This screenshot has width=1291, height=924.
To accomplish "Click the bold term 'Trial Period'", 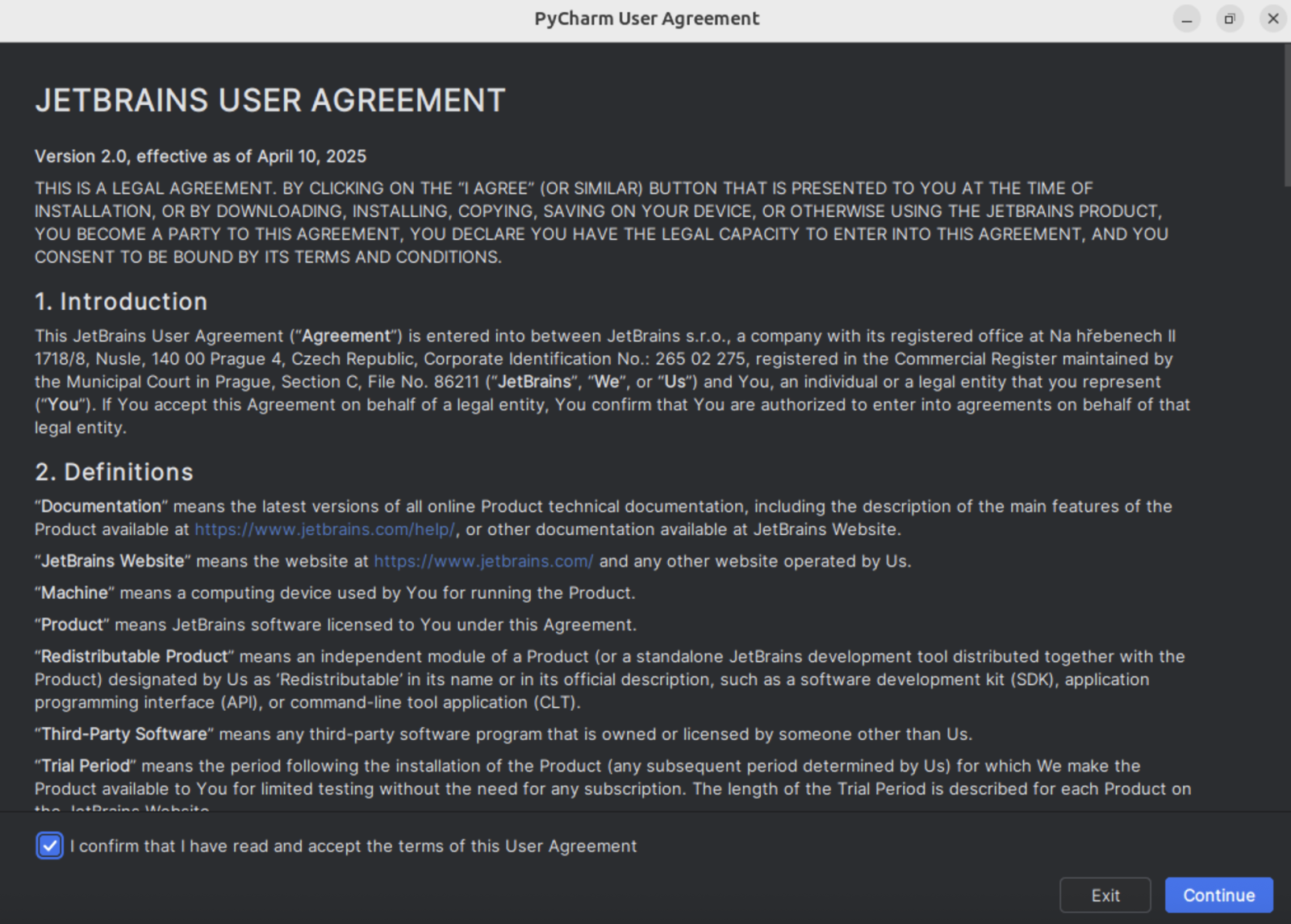I will click(x=85, y=765).
